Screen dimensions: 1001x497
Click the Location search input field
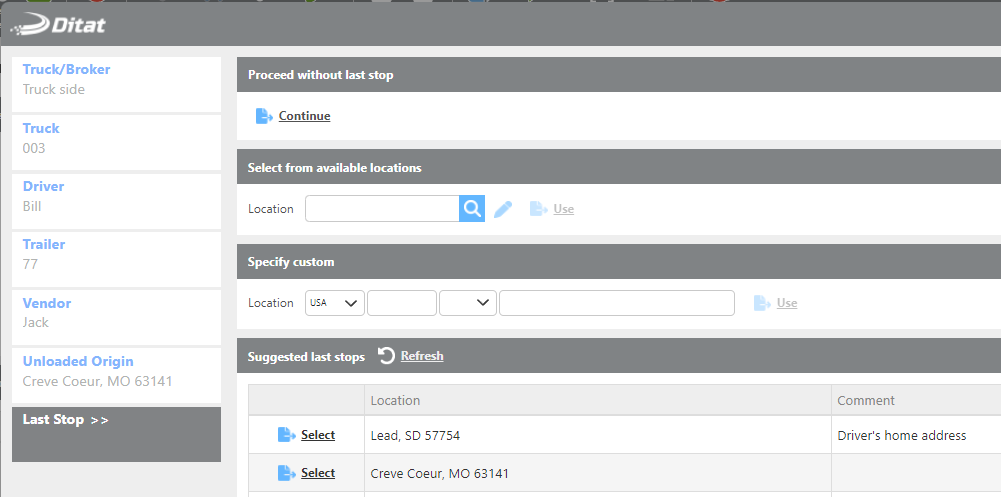coord(382,209)
